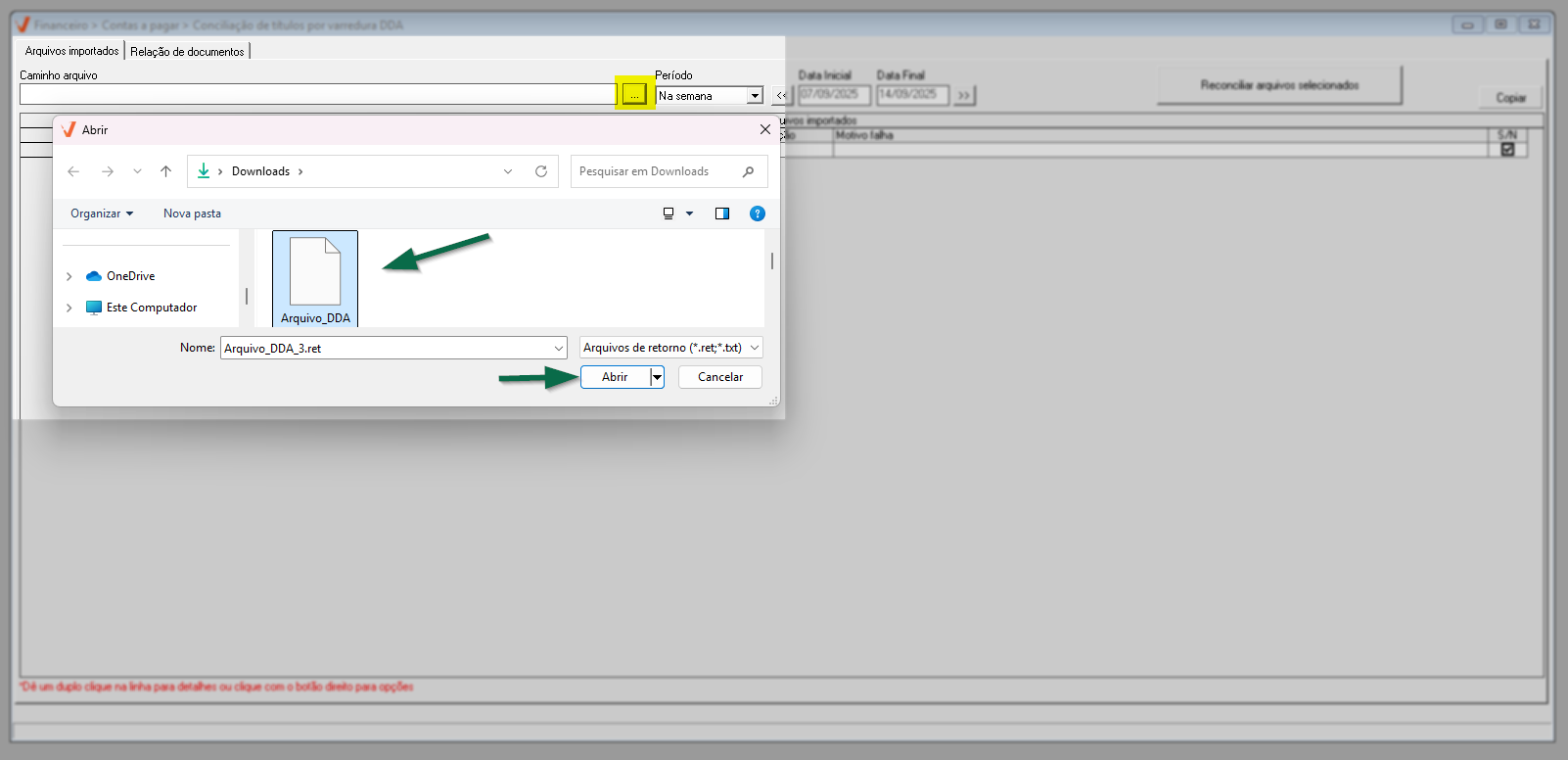This screenshot has height=760, width=1568.
Task: Open the Abrir button split arrow
Action: pos(658,377)
